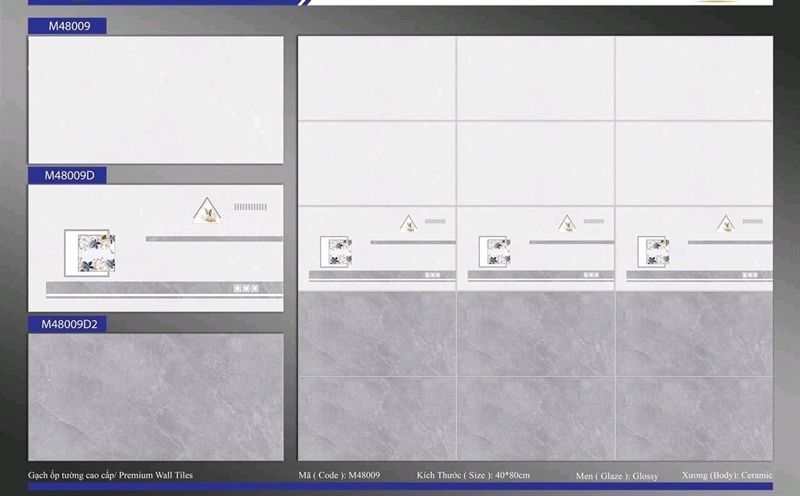Select the floral motif on the middle wall preview tile
The width and height of the screenshot is (800, 496).
coord(494,251)
